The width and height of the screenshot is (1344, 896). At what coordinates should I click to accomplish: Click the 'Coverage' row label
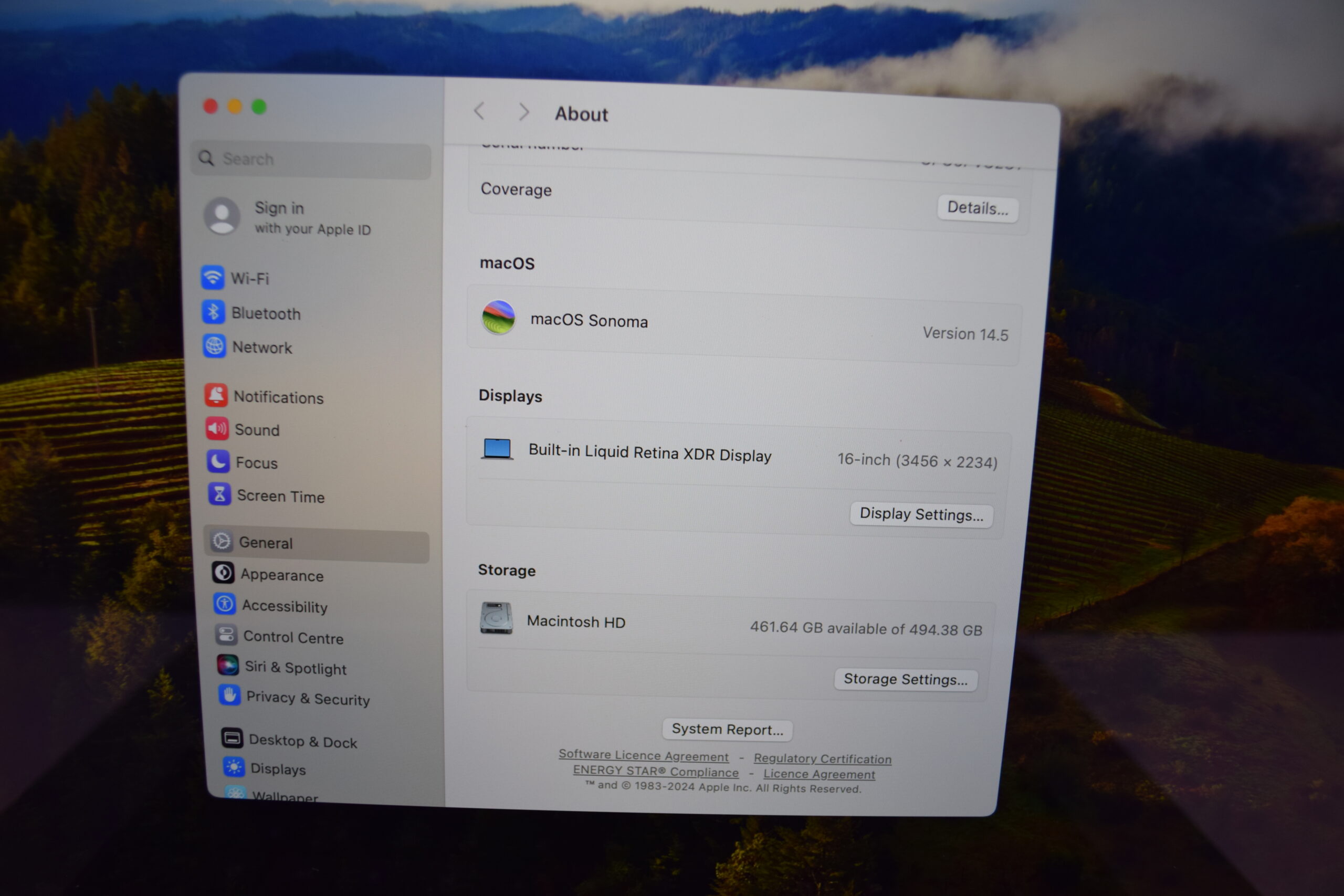point(516,189)
